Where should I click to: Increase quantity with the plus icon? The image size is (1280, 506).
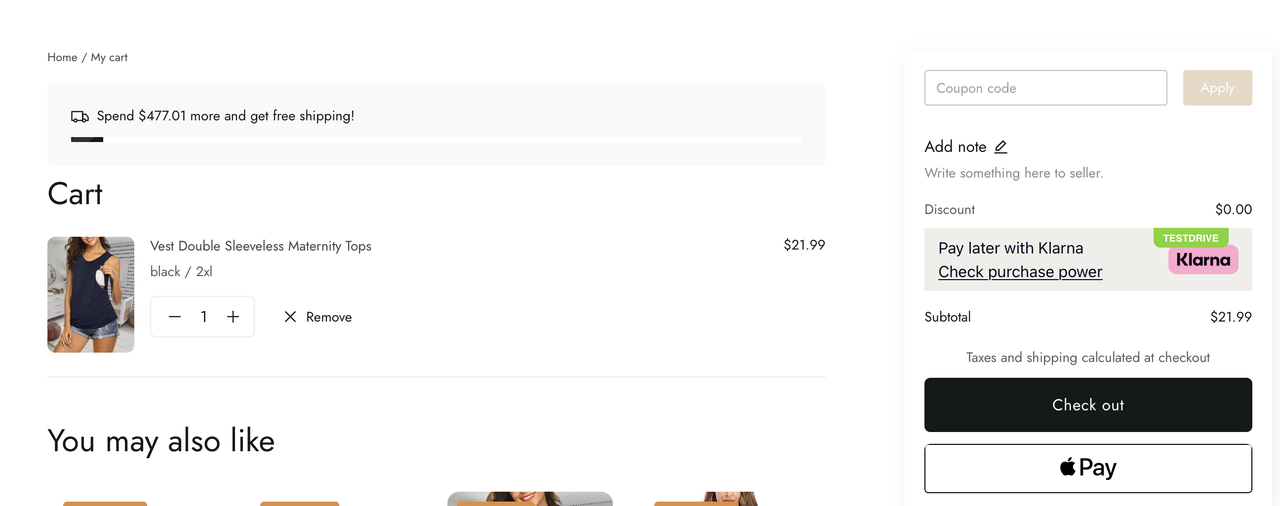point(233,317)
